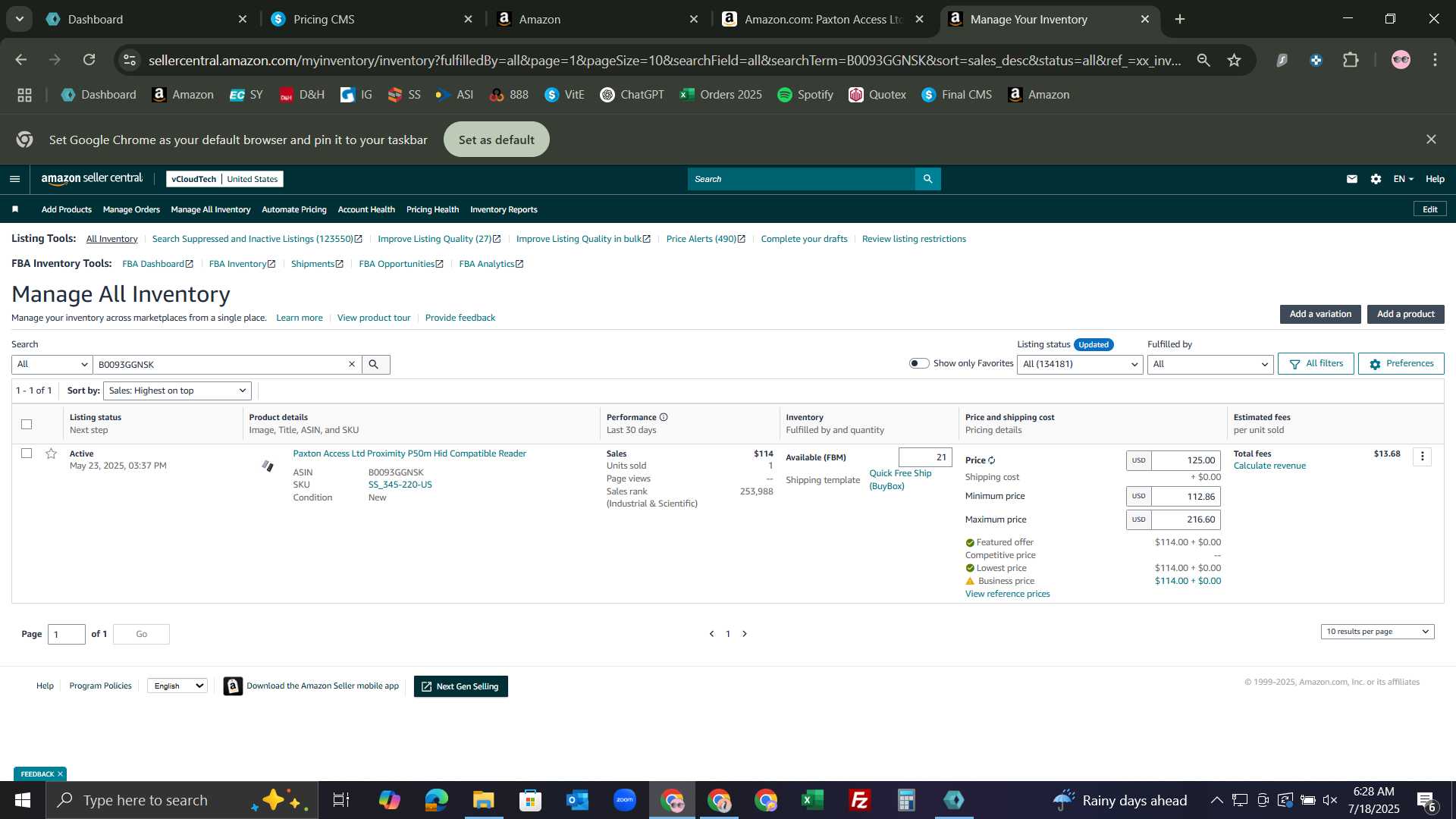Toggle Show only Favorites switch
This screenshot has width=1456, height=819.
point(918,363)
